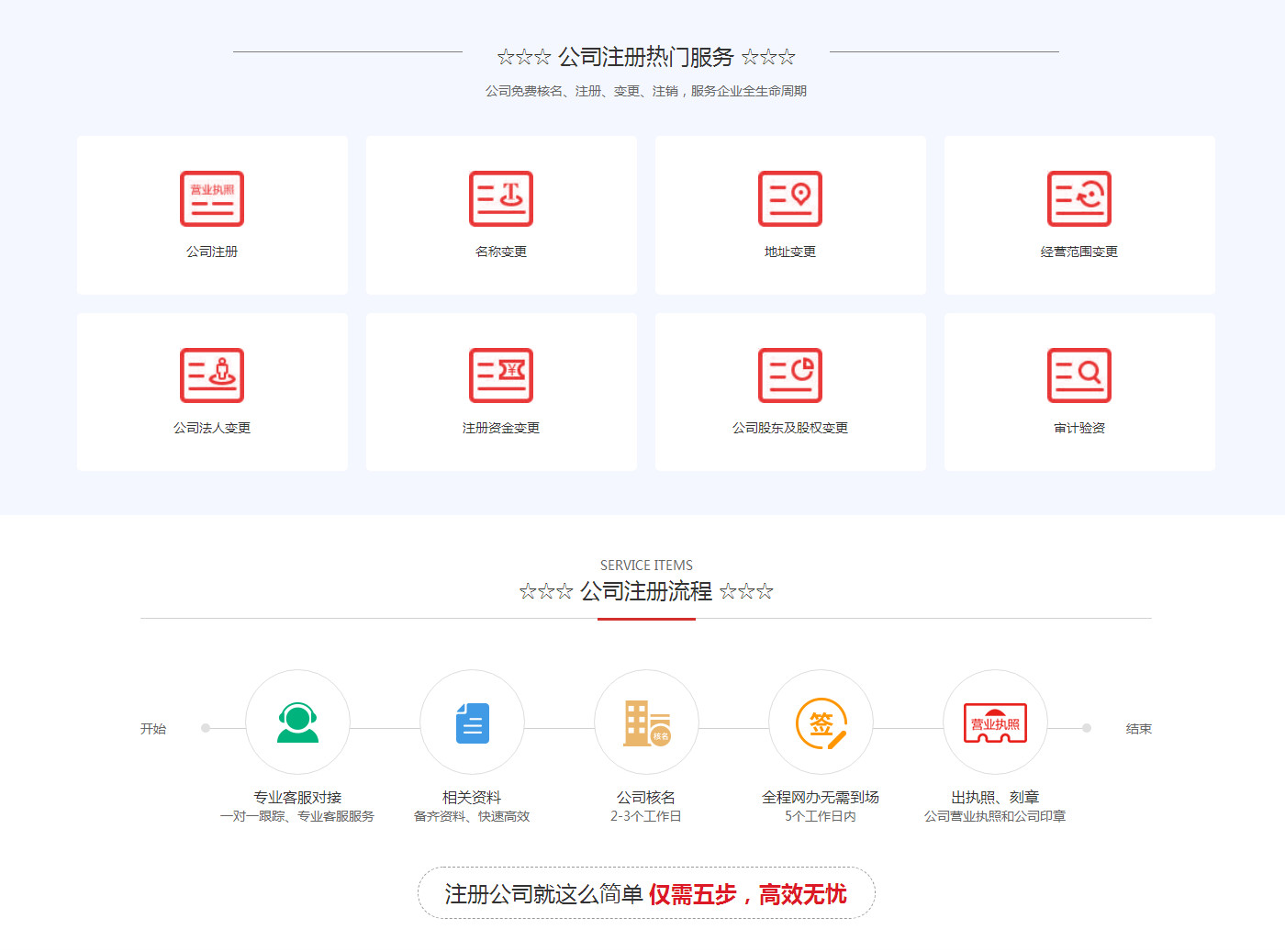Click the 审计验资 magnifier icon
This screenshot has width=1285, height=952.
tap(1079, 375)
